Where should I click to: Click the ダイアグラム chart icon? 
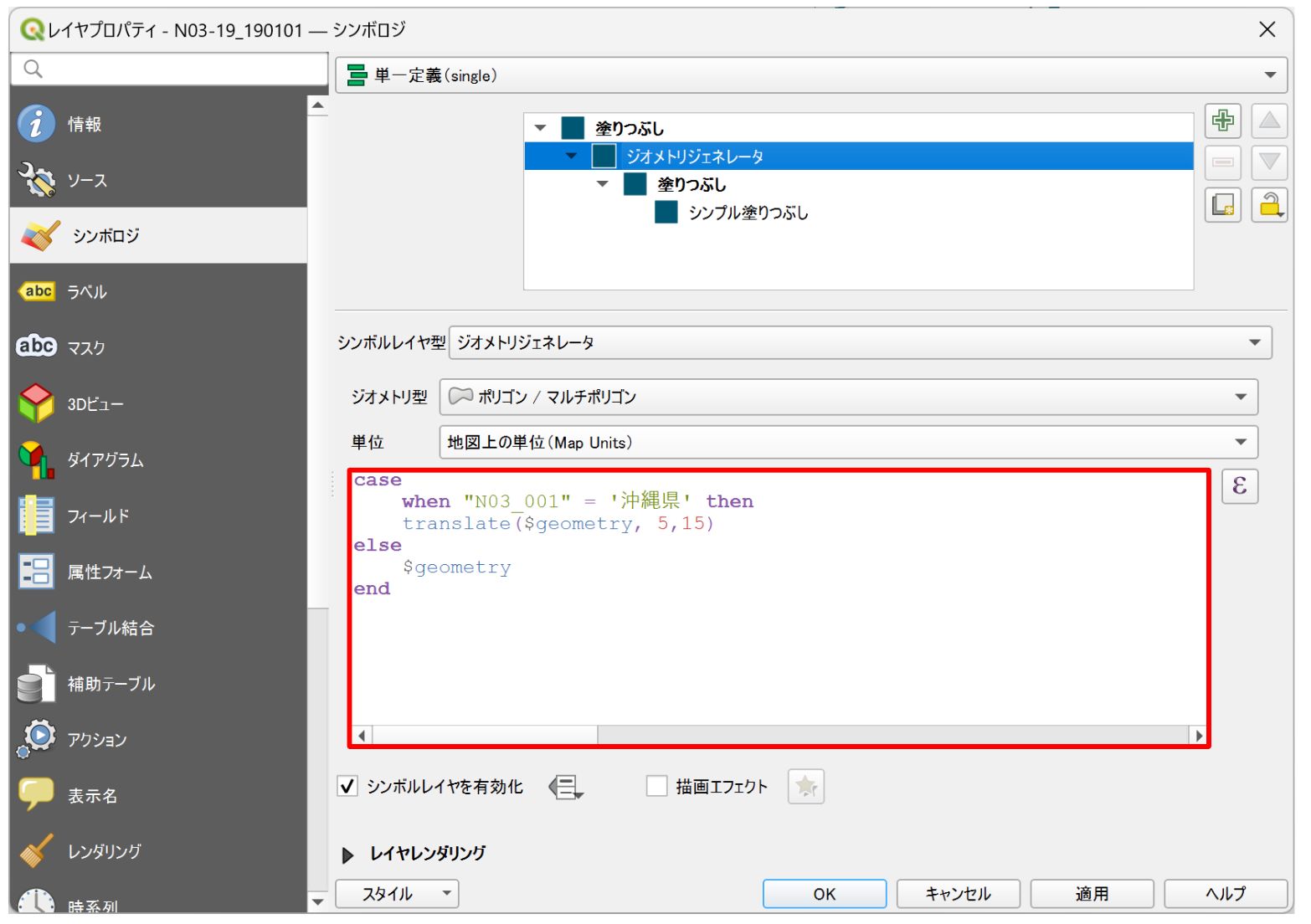pyautogui.click(x=36, y=459)
